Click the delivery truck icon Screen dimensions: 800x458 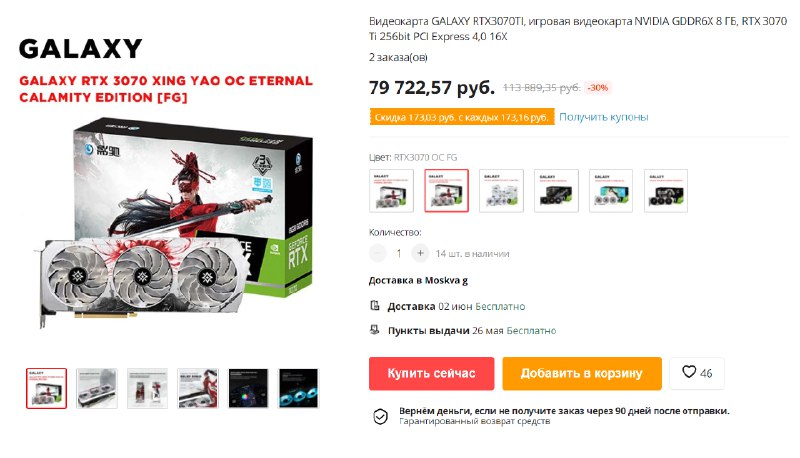pyautogui.click(x=374, y=306)
